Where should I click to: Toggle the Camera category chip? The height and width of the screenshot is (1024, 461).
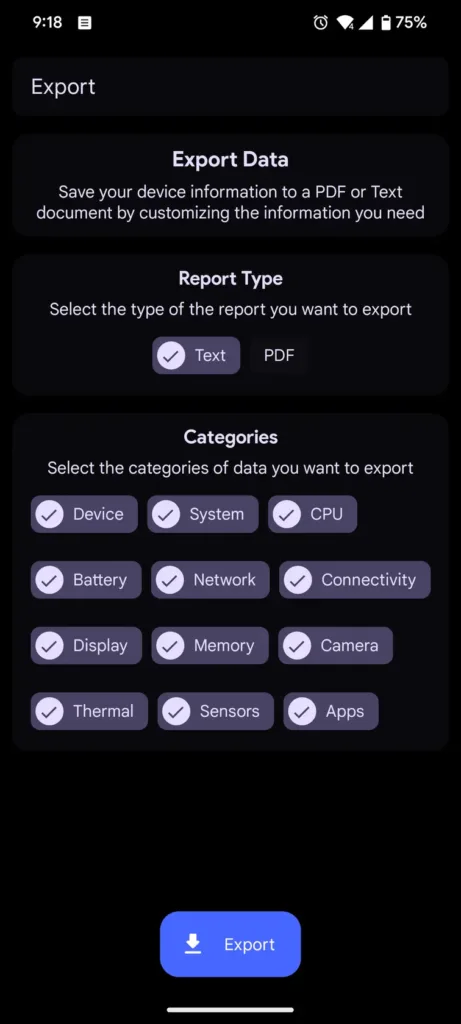click(x=336, y=645)
